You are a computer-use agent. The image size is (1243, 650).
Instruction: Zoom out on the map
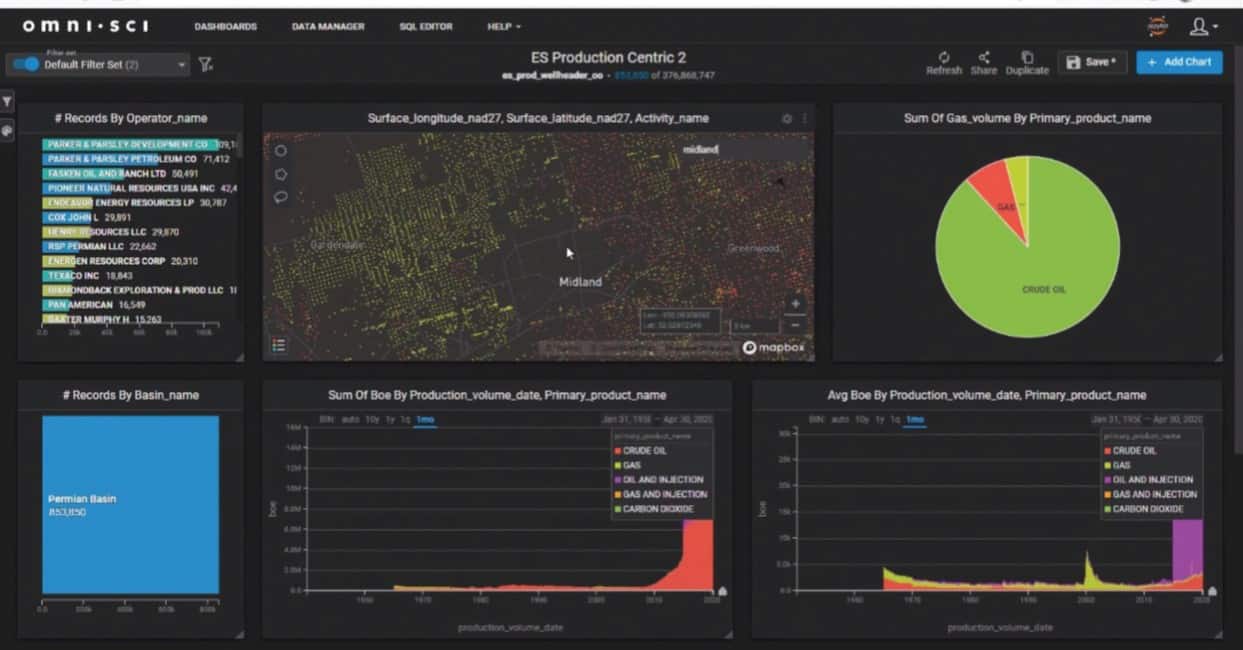tap(795, 325)
